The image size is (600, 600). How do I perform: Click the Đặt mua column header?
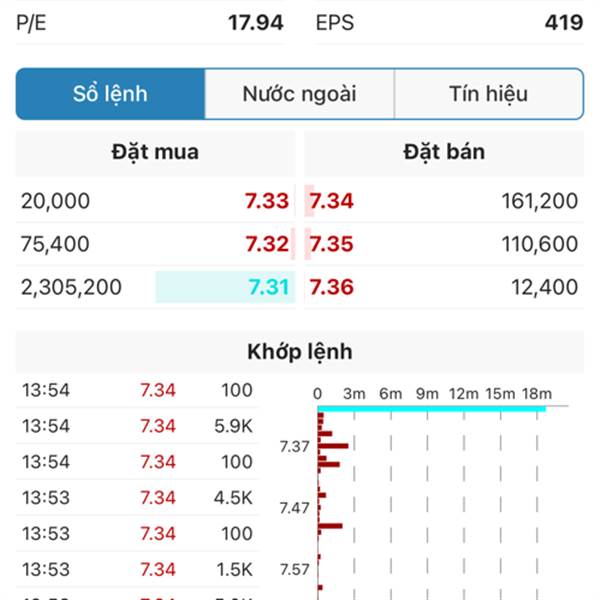(155, 153)
